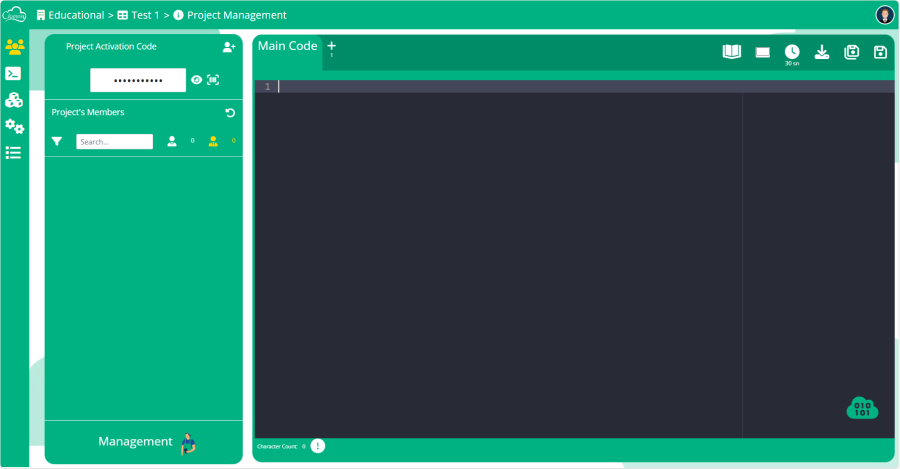900x469 pixels.
Task: Click the yellow member count icon
Action: pyautogui.click(x=213, y=141)
